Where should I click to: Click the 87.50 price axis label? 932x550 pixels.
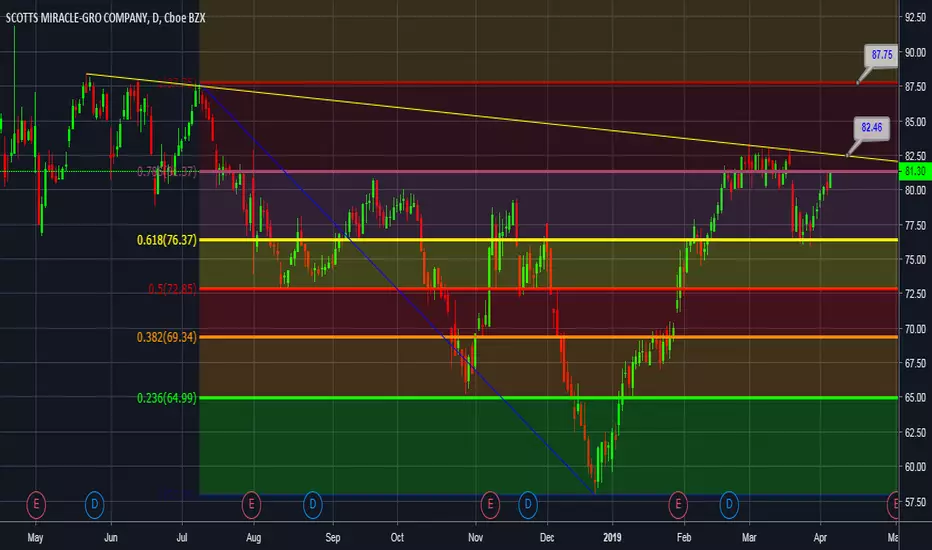point(915,87)
